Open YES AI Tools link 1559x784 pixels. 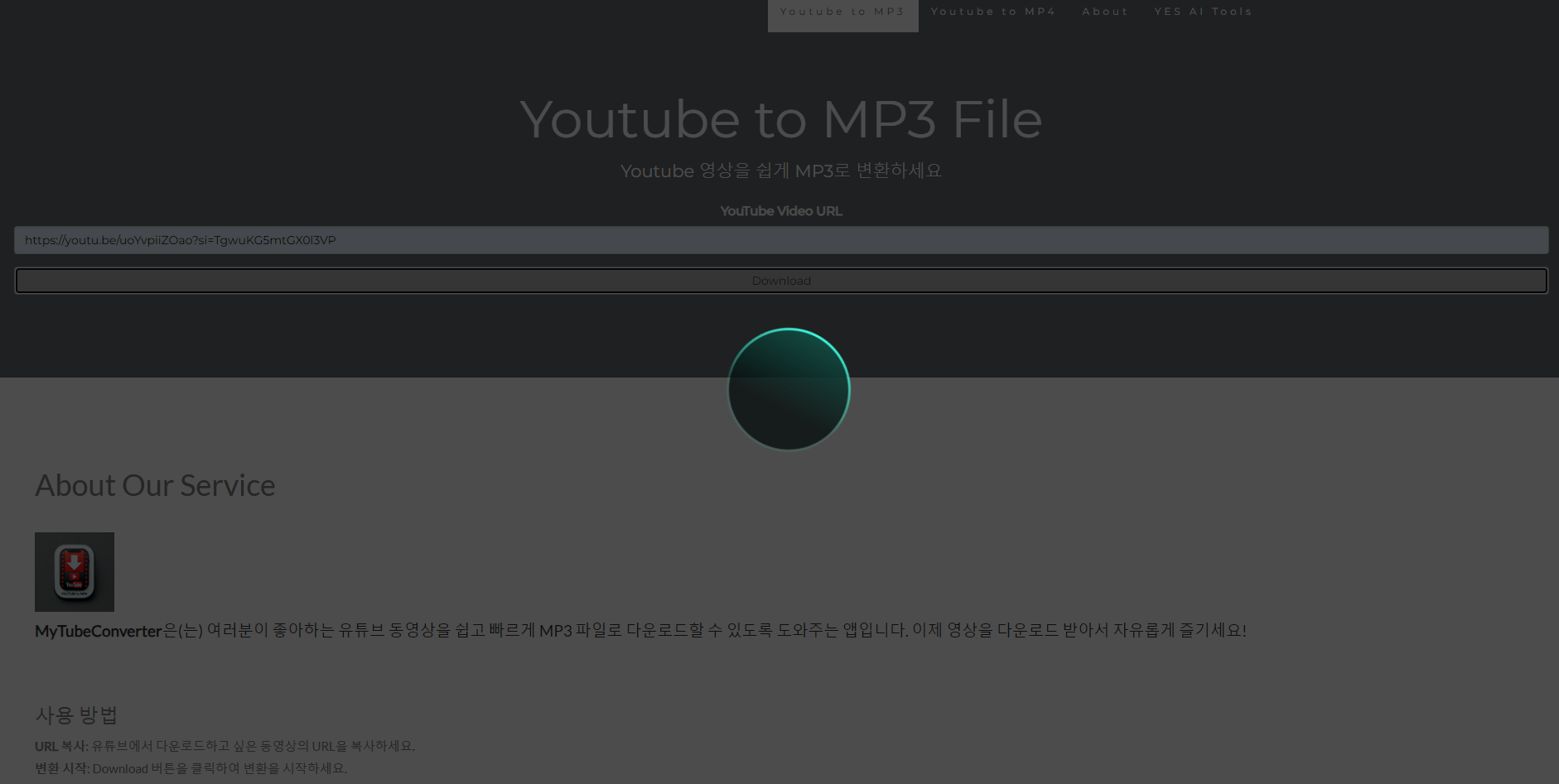coord(1203,12)
